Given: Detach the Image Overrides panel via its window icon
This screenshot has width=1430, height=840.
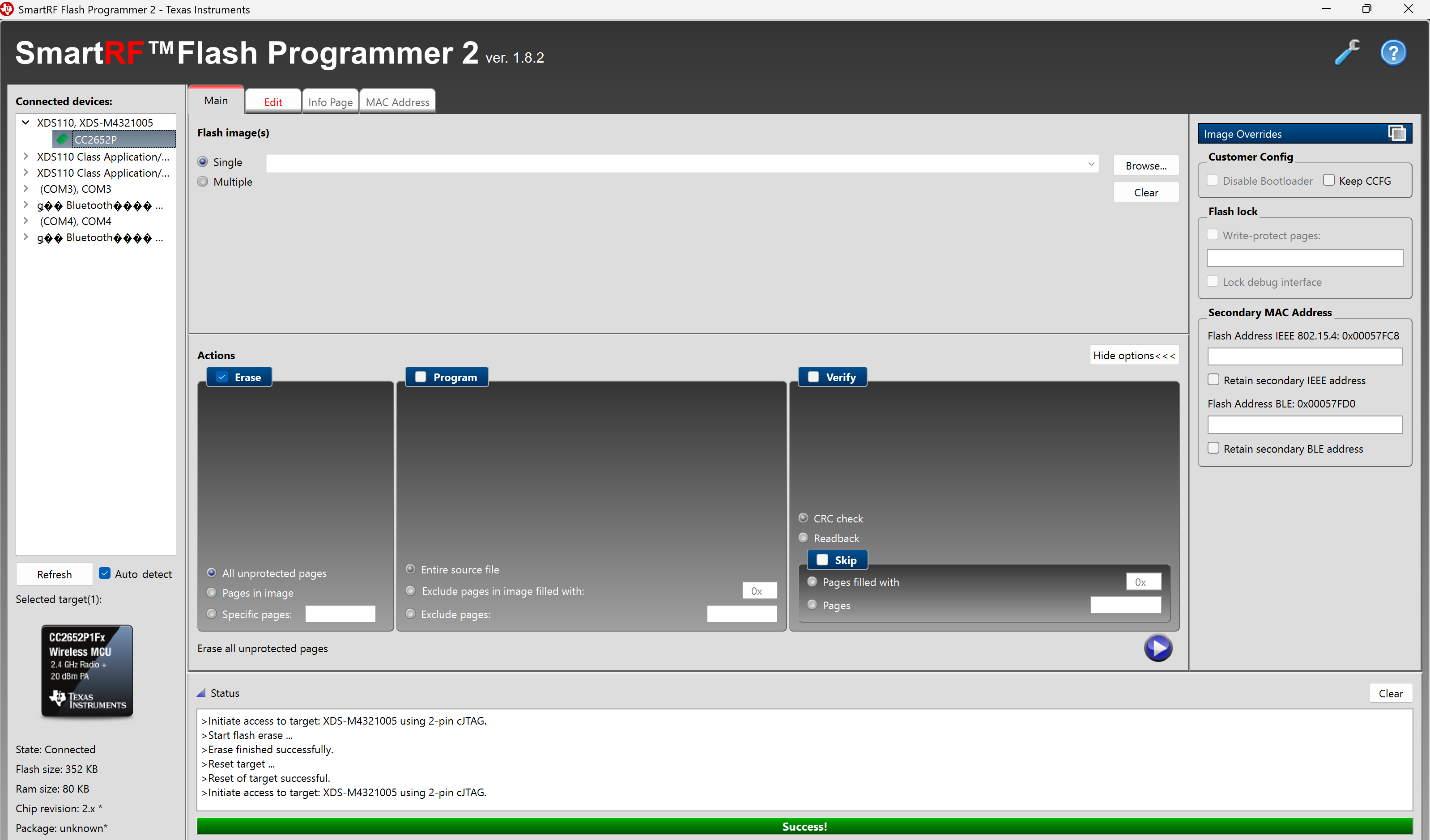Looking at the screenshot, I should pos(1396,133).
